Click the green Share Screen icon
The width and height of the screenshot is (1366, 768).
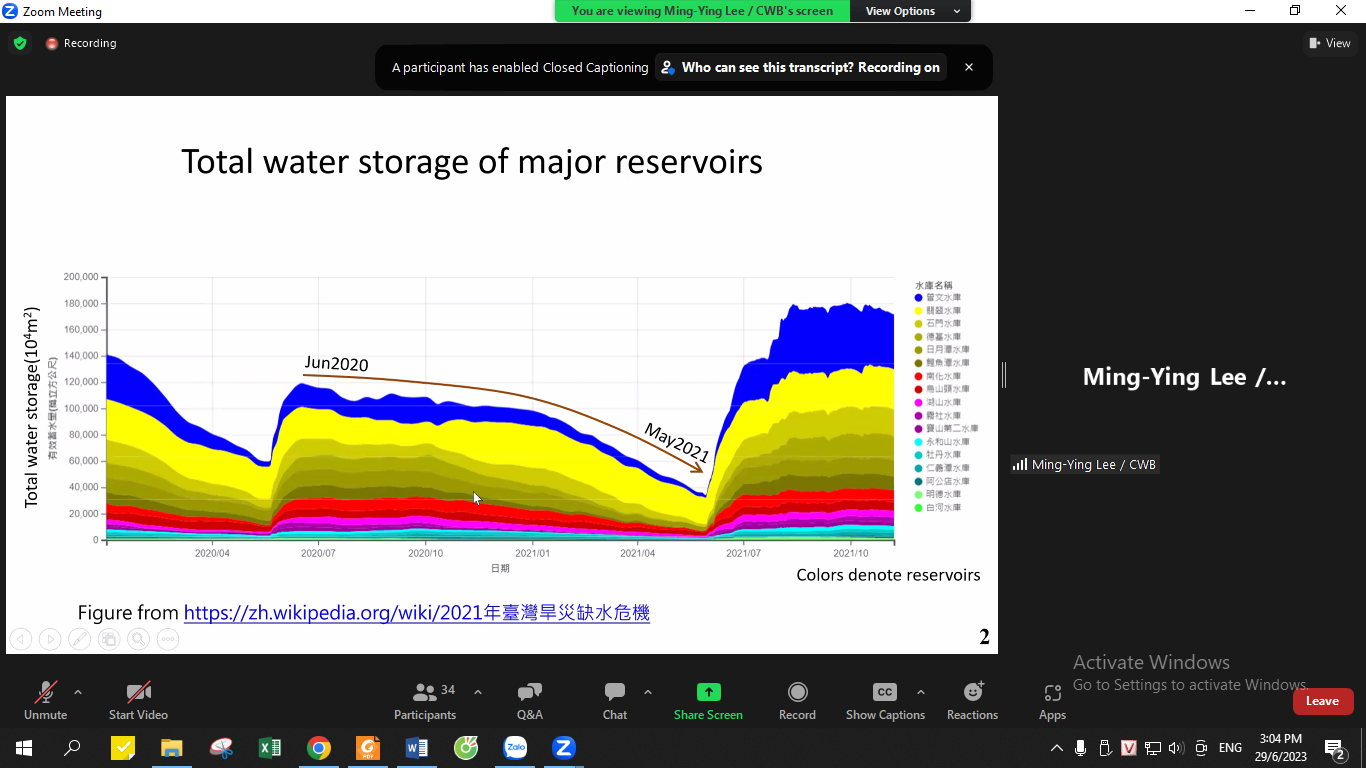[708, 692]
